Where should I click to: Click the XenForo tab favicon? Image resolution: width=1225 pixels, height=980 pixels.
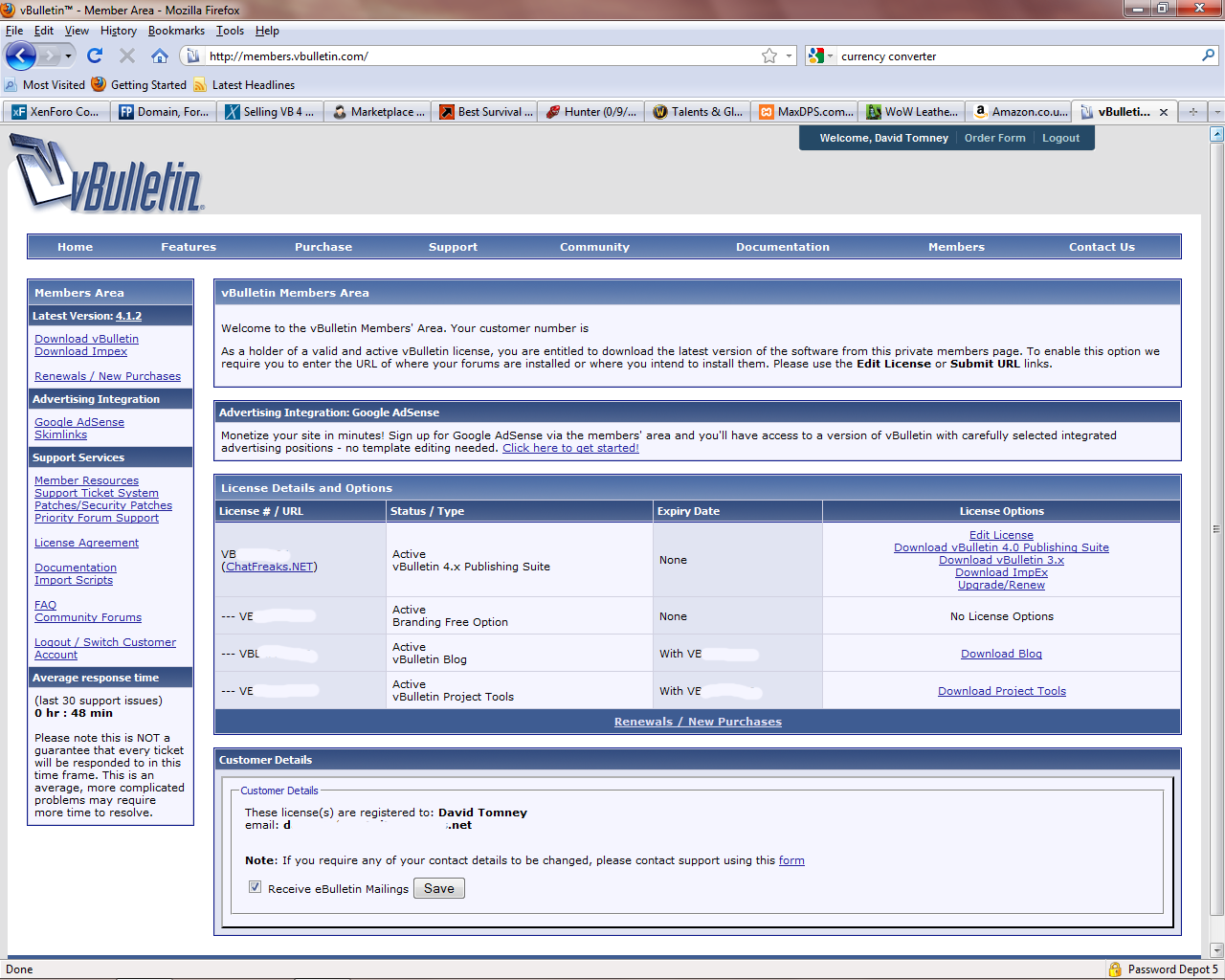(19, 112)
